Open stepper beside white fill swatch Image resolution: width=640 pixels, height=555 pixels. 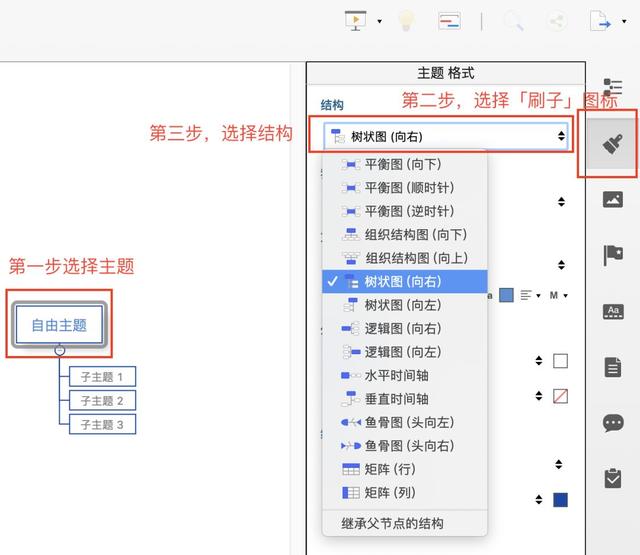[x=539, y=360]
